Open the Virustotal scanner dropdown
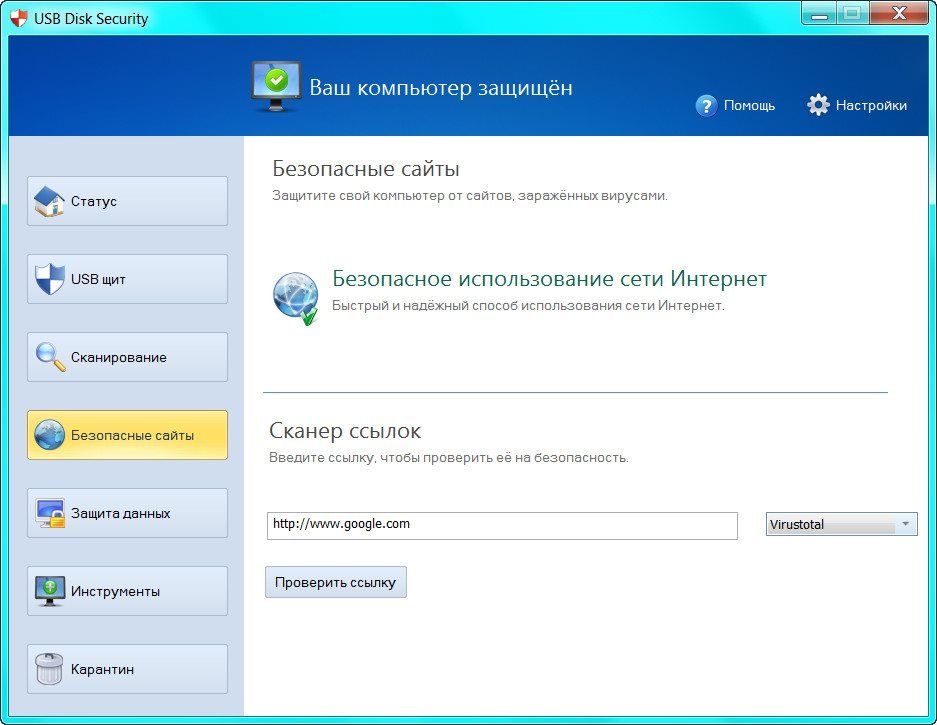 (841, 524)
